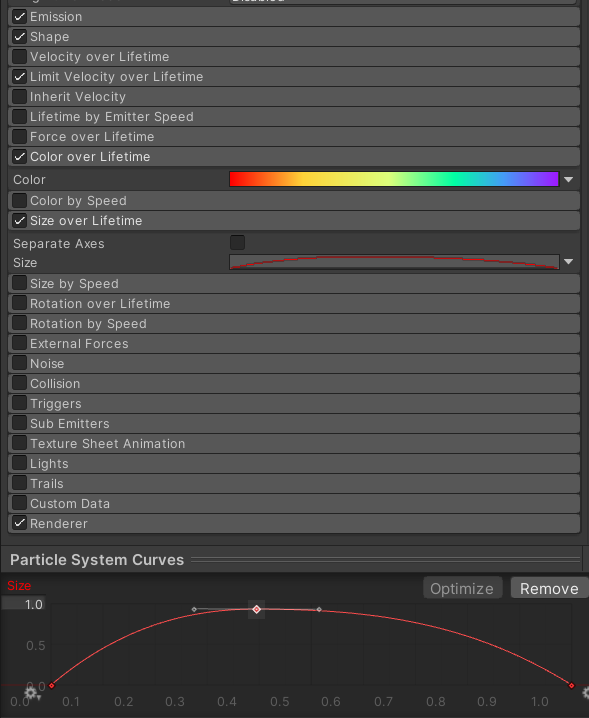The width and height of the screenshot is (589, 718).
Task: Uncheck the Renderer module checkbox
Action: click(x=19, y=523)
